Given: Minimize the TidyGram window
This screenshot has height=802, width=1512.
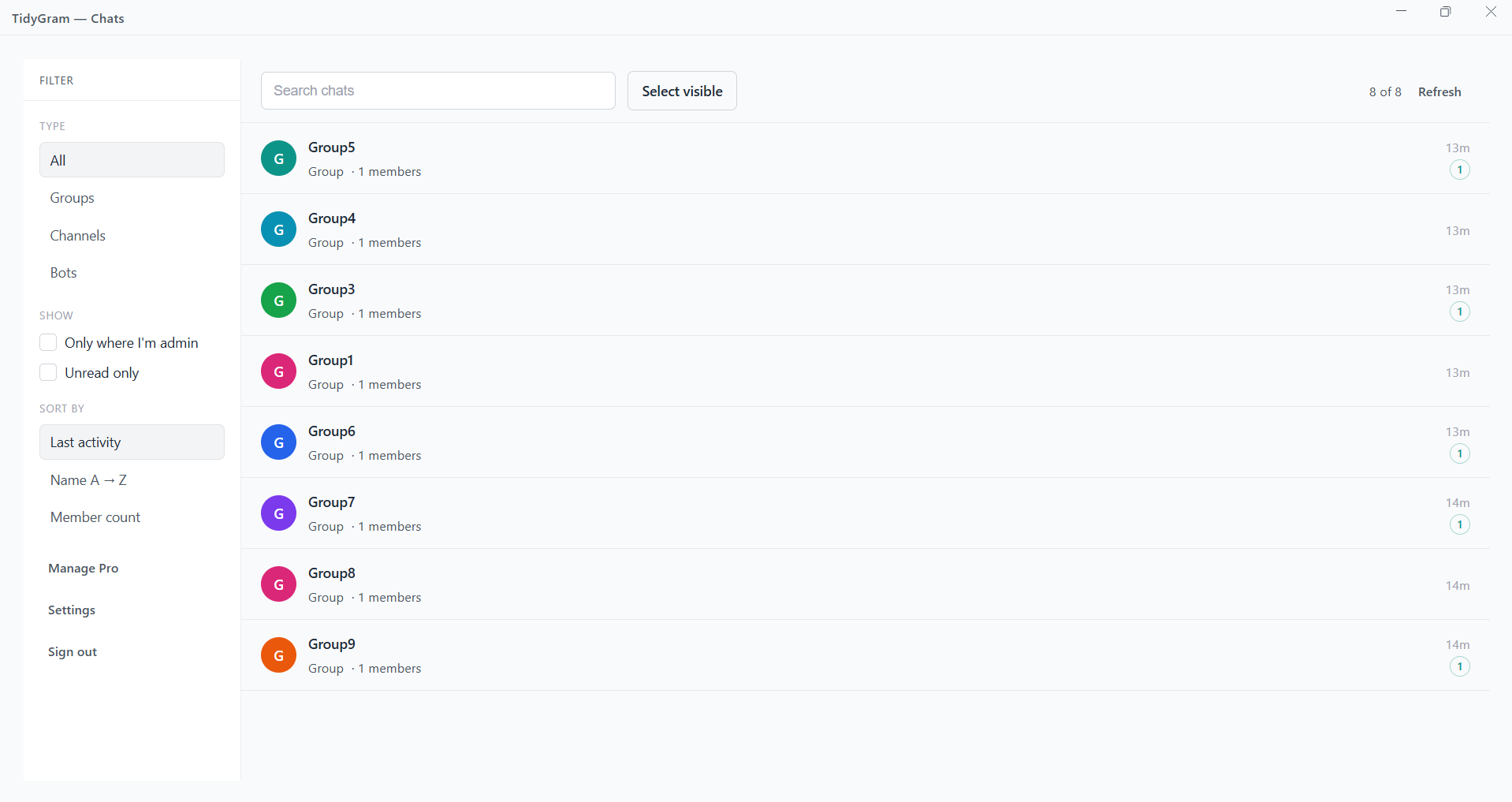Looking at the screenshot, I should (1401, 12).
